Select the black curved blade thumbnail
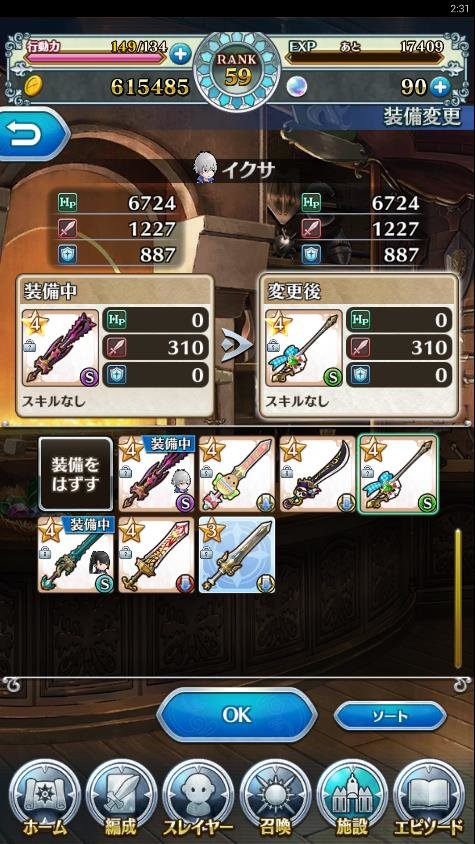 point(317,474)
